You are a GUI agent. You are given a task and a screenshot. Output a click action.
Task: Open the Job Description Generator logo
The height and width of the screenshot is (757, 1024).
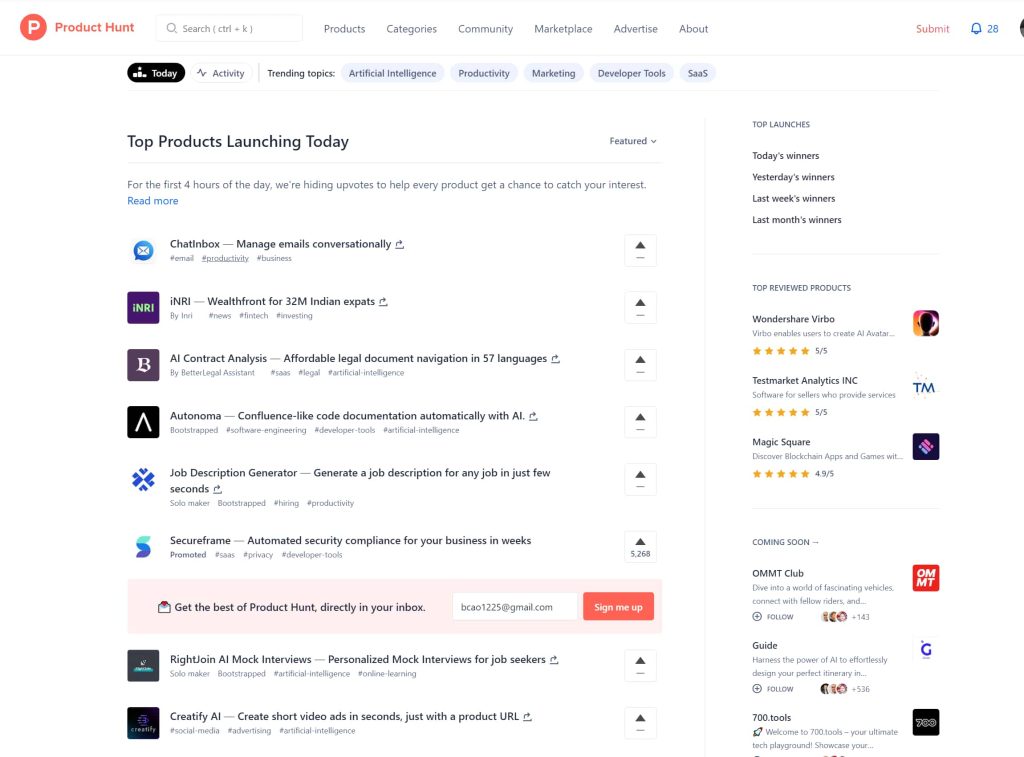(143, 479)
